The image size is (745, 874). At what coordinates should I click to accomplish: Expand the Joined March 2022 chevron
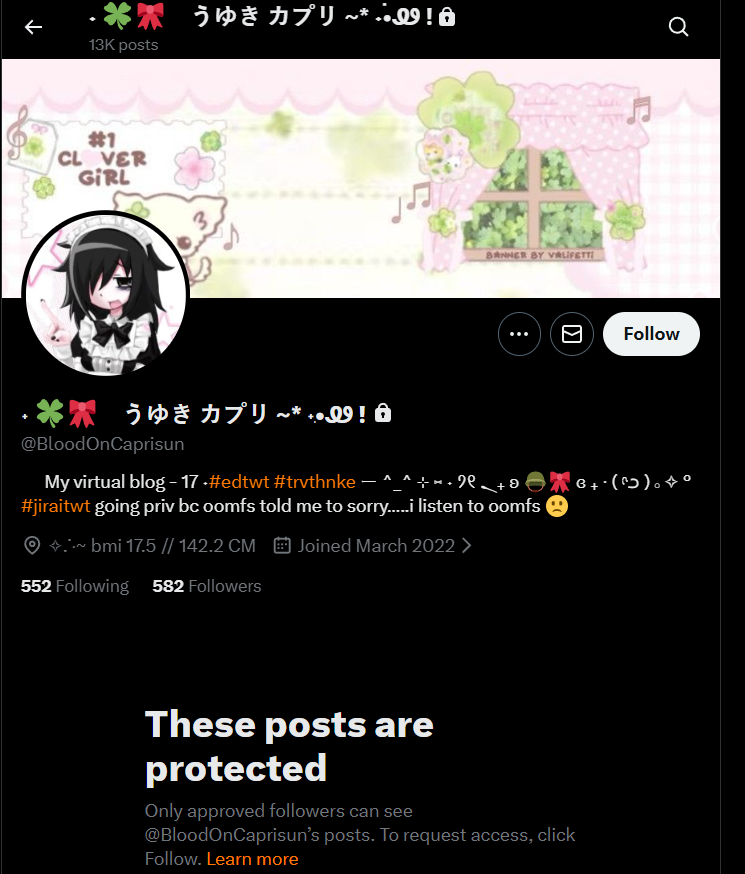pos(466,545)
